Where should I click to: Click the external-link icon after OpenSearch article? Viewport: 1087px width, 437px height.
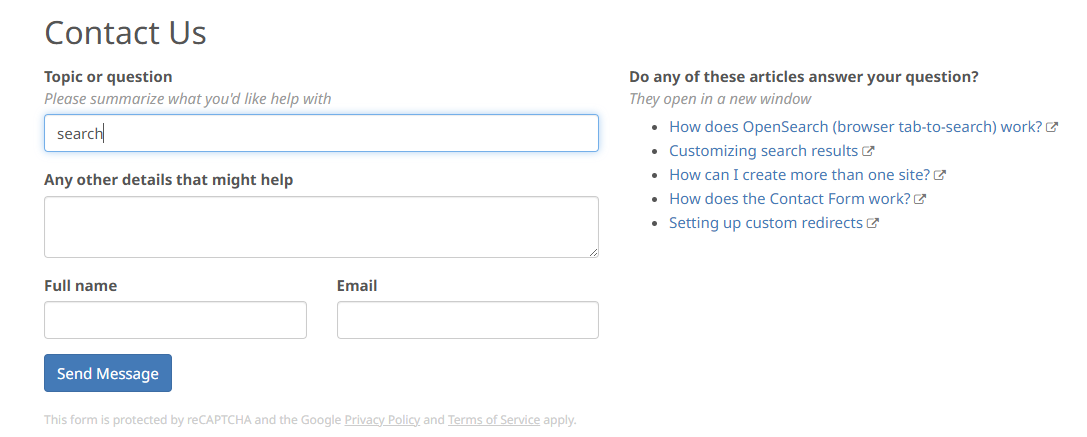[1052, 127]
